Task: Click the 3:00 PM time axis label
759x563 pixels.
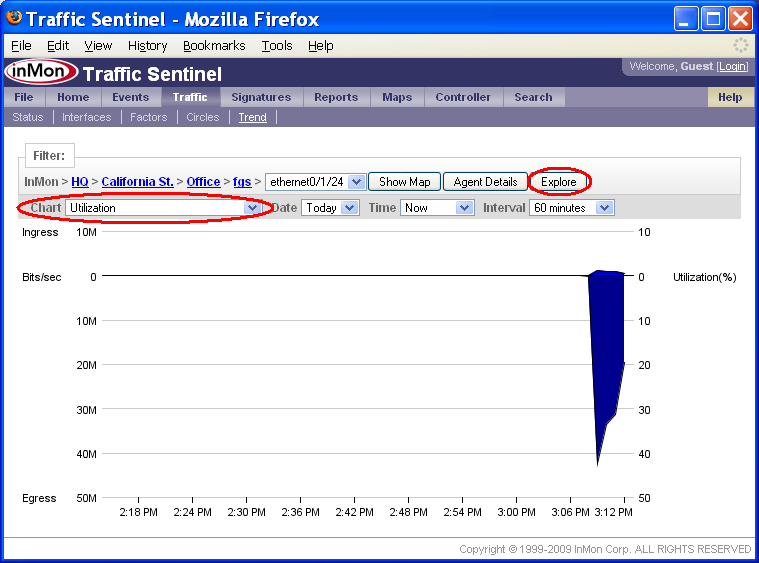Action: [x=516, y=512]
